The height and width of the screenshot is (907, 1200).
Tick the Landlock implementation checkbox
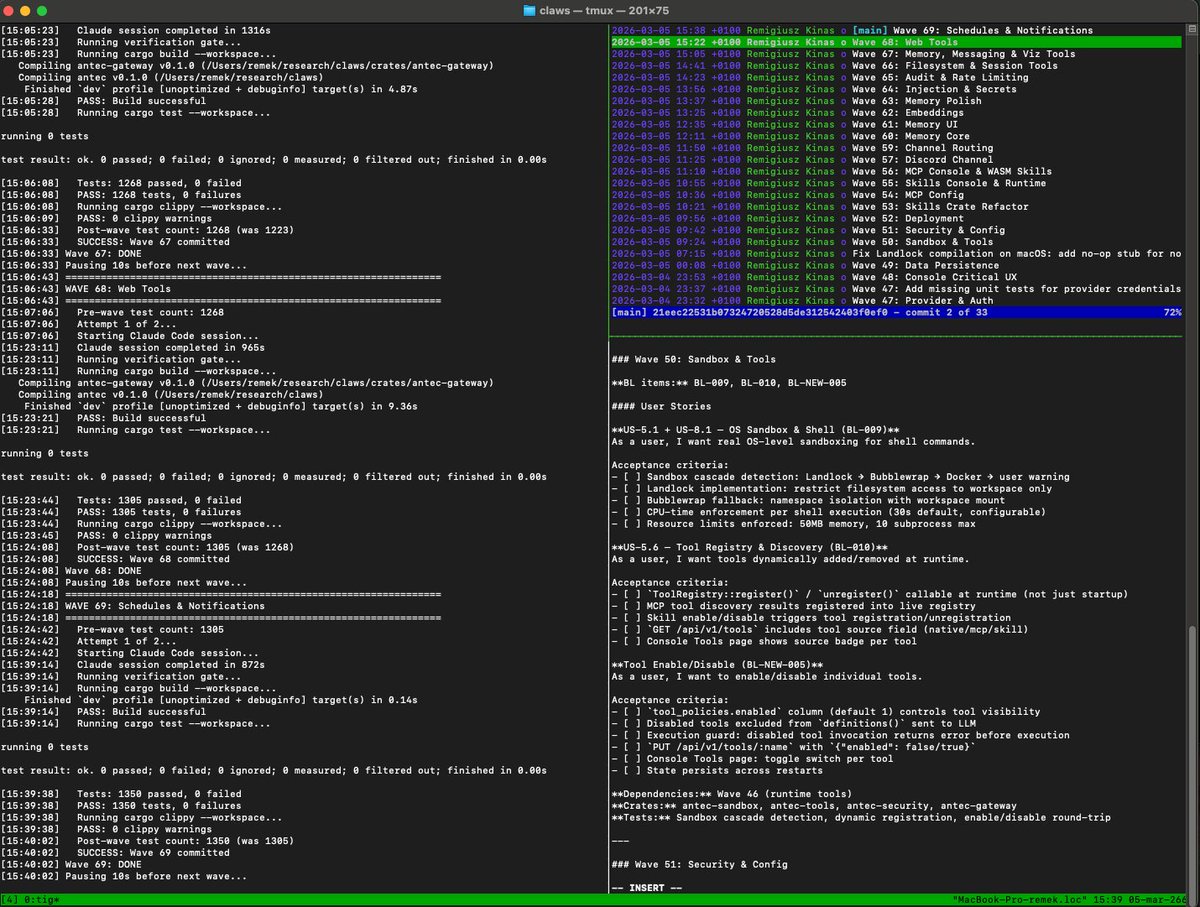point(632,489)
